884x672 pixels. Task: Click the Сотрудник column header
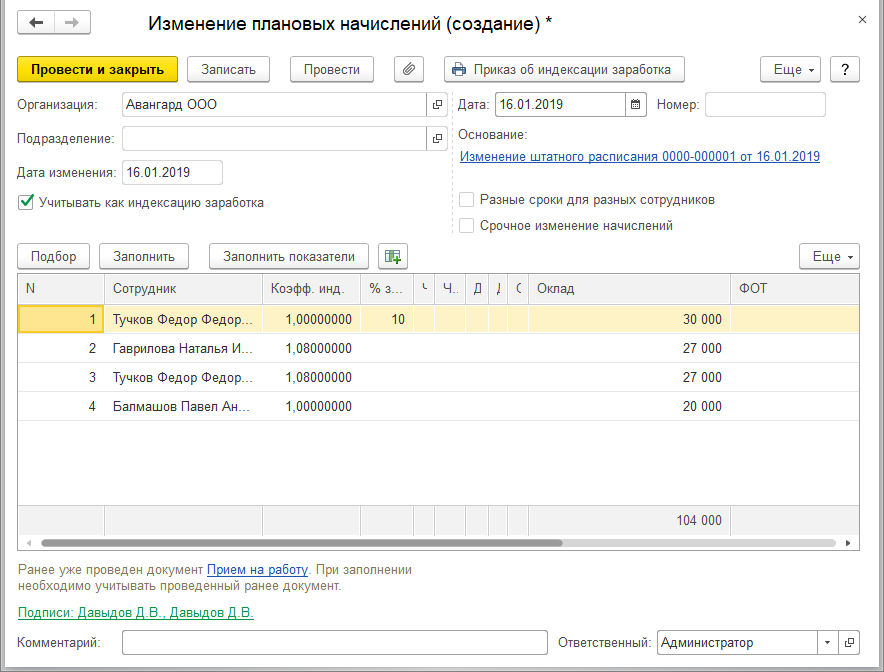[x=183, y=289]
